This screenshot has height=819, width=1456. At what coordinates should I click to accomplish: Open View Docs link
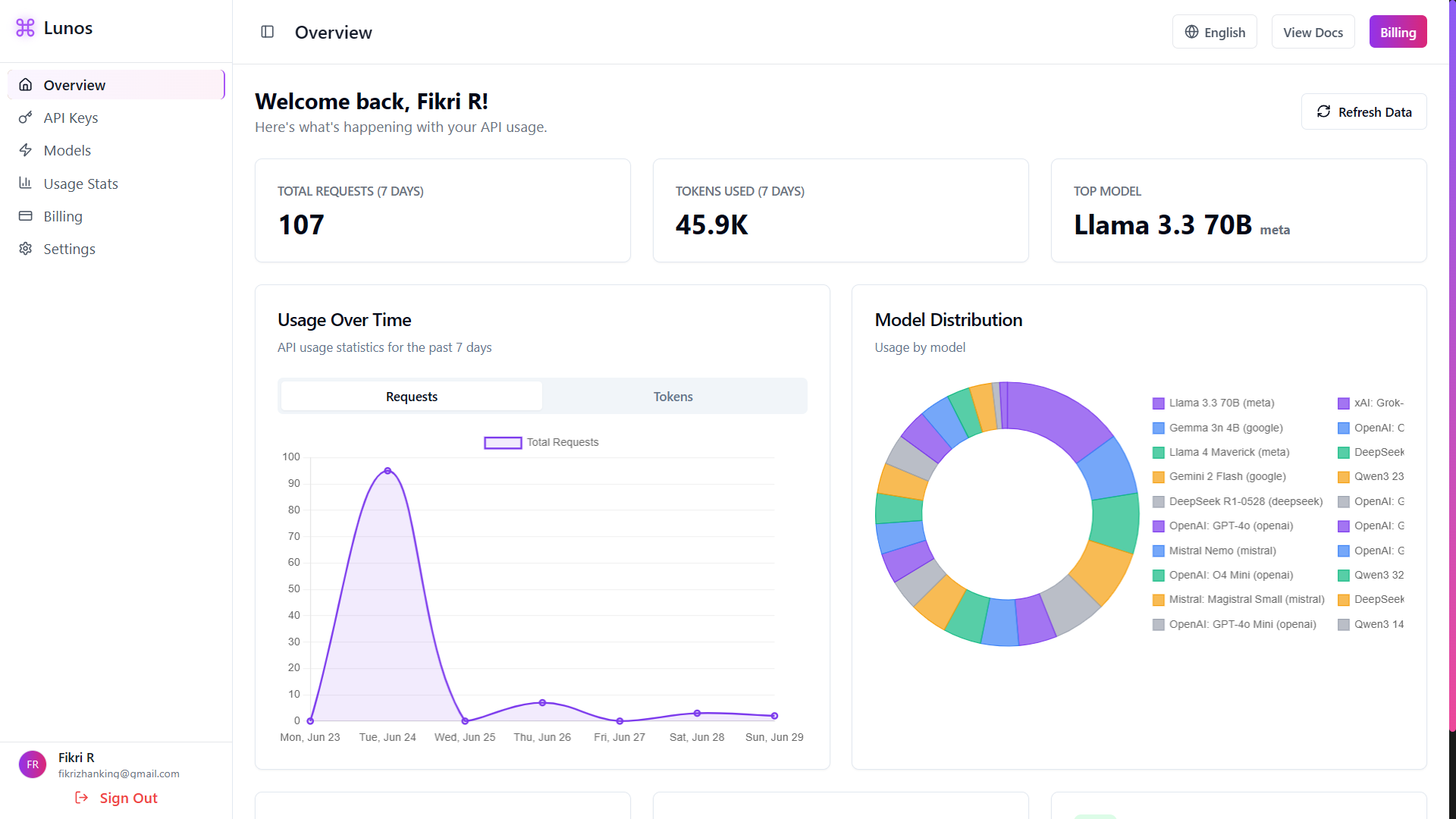click(x=1313, y=32)
